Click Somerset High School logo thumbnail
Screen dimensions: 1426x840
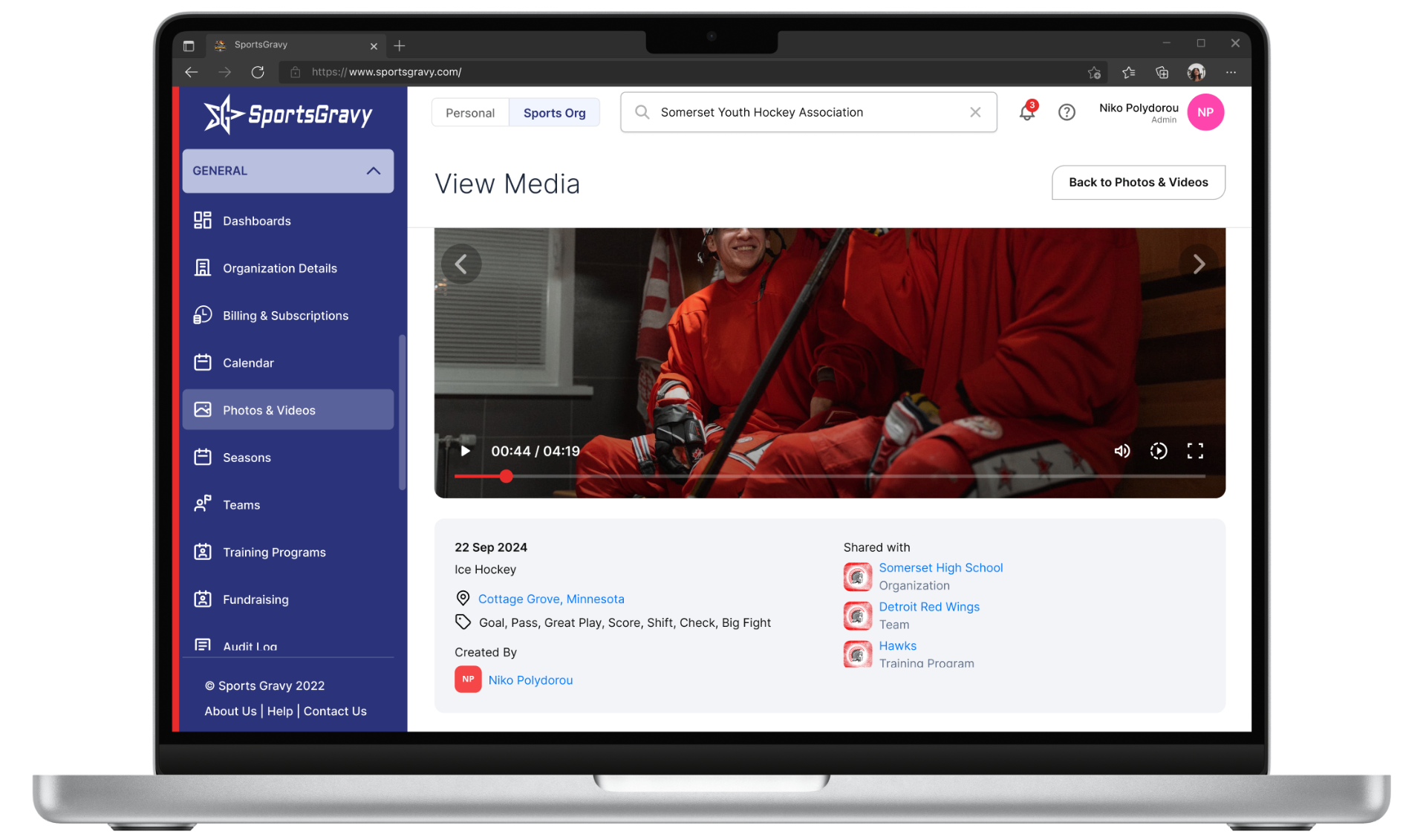pyautogui.click(x=857, y=576)
